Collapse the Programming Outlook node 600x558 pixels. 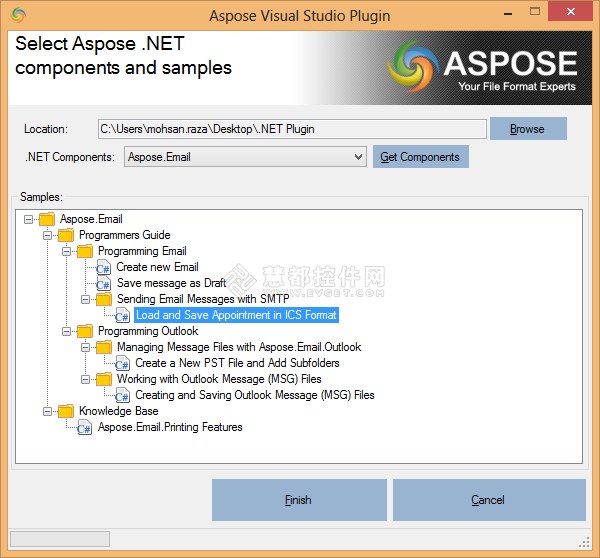(x=67, y=331)
